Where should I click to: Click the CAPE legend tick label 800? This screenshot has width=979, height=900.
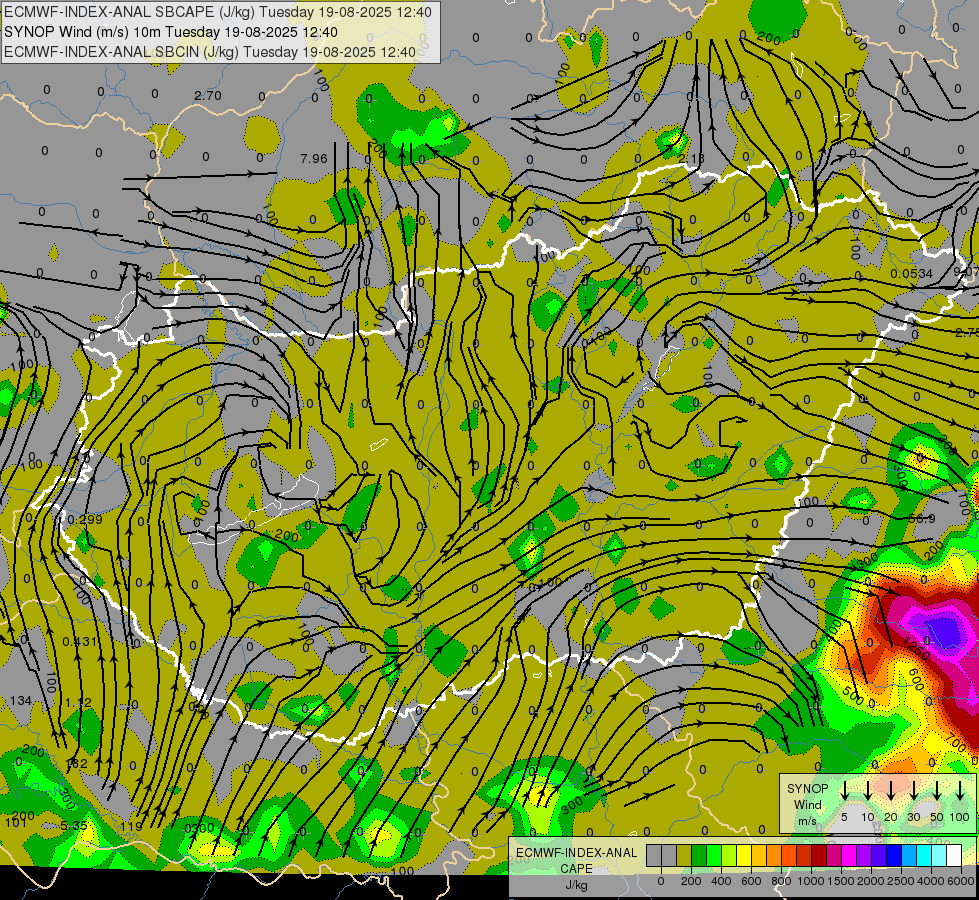point(781,881)
